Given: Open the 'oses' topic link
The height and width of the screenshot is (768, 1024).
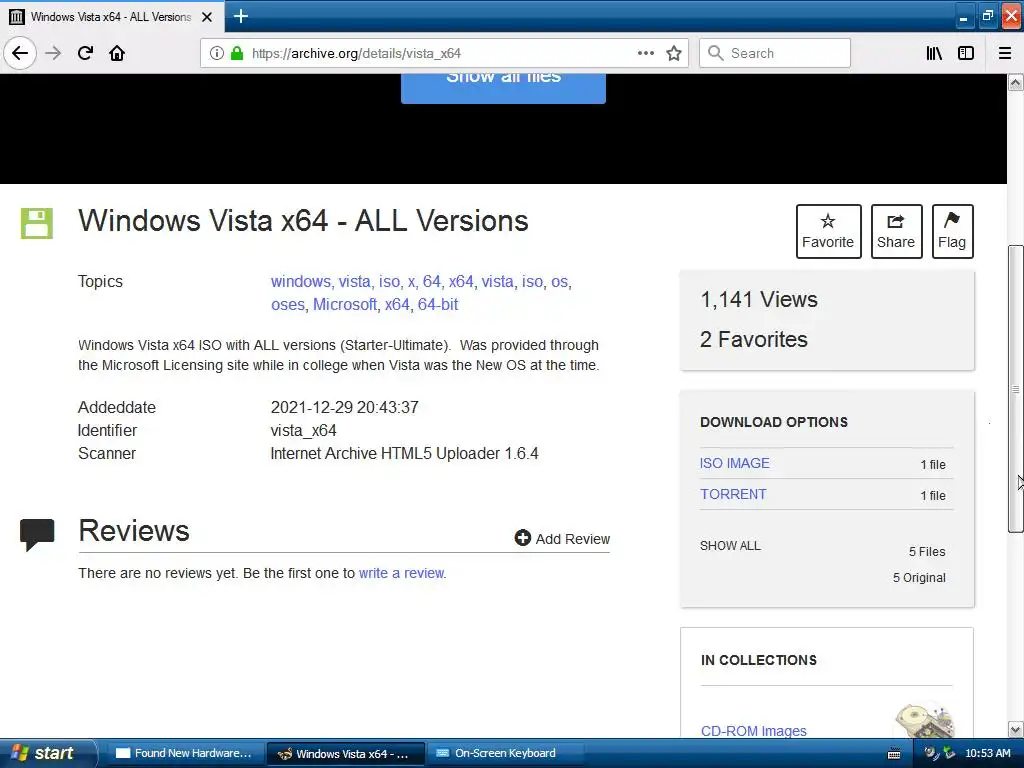Looking at the screenshot, I should point(288,304).
